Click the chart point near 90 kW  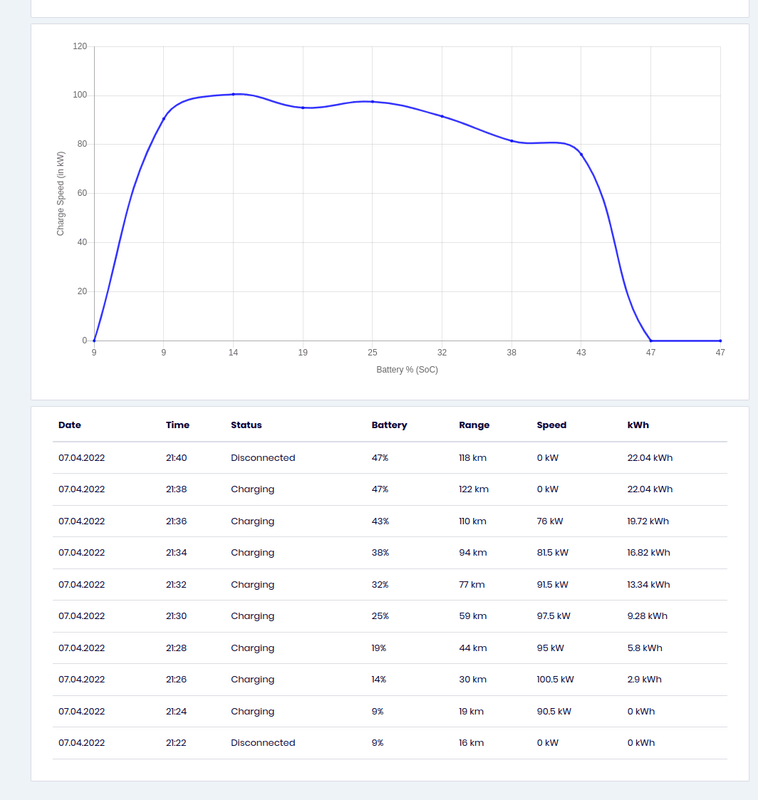(x=164, y=119)
